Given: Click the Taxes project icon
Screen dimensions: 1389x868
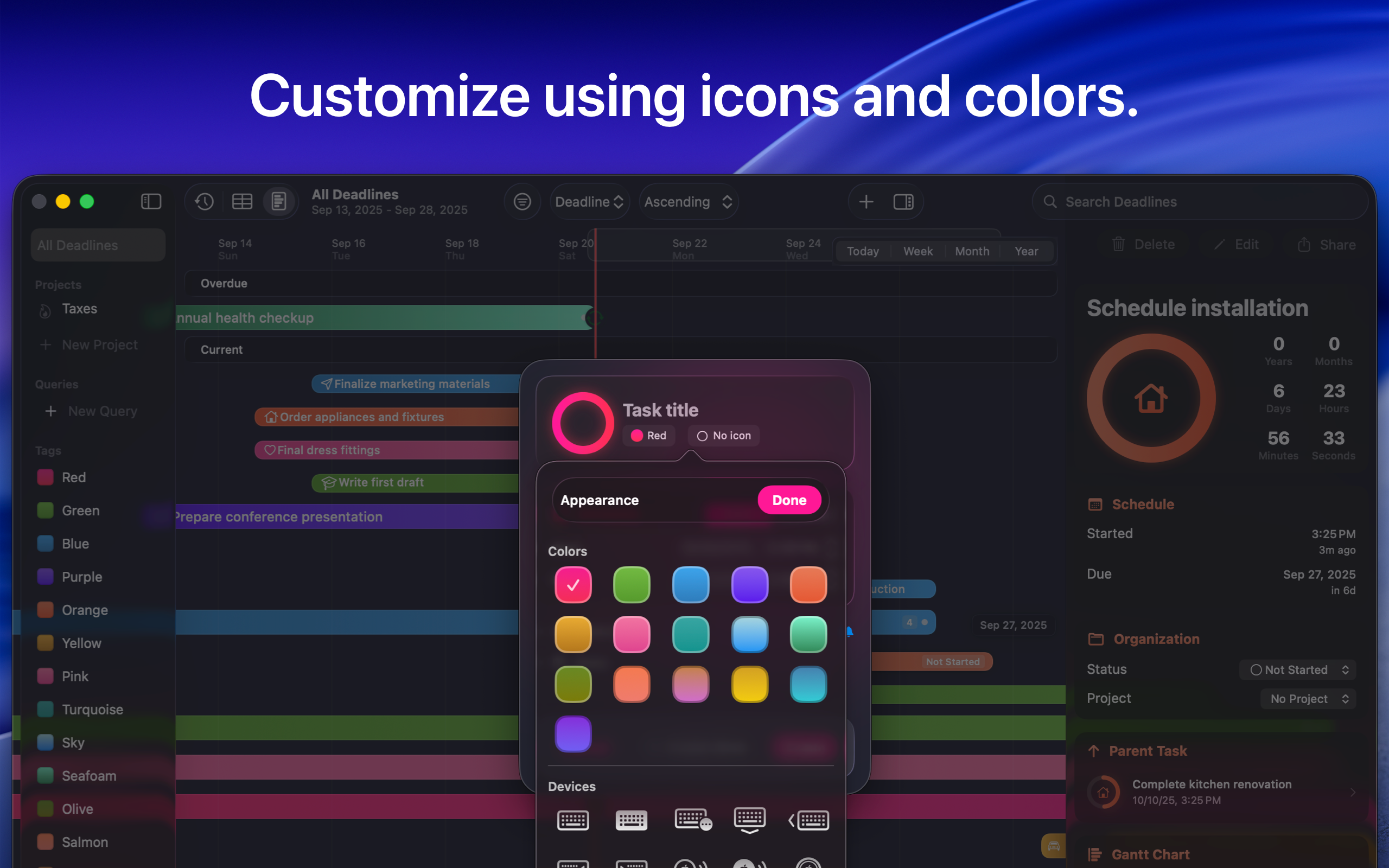Looking at the screenshot, I should point(45,310).
